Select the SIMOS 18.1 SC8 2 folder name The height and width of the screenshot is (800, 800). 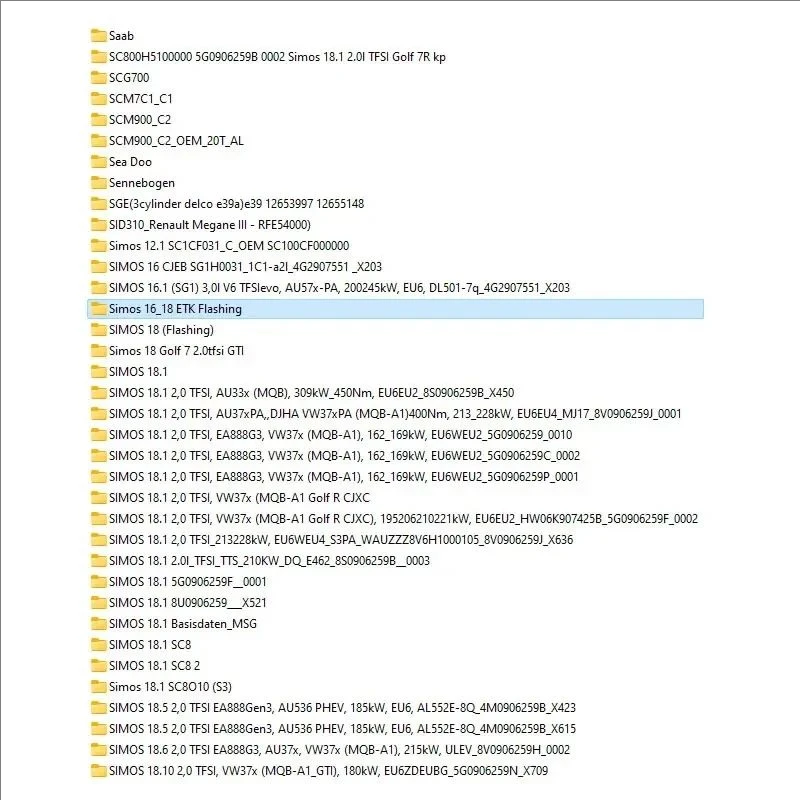point(155,665)
